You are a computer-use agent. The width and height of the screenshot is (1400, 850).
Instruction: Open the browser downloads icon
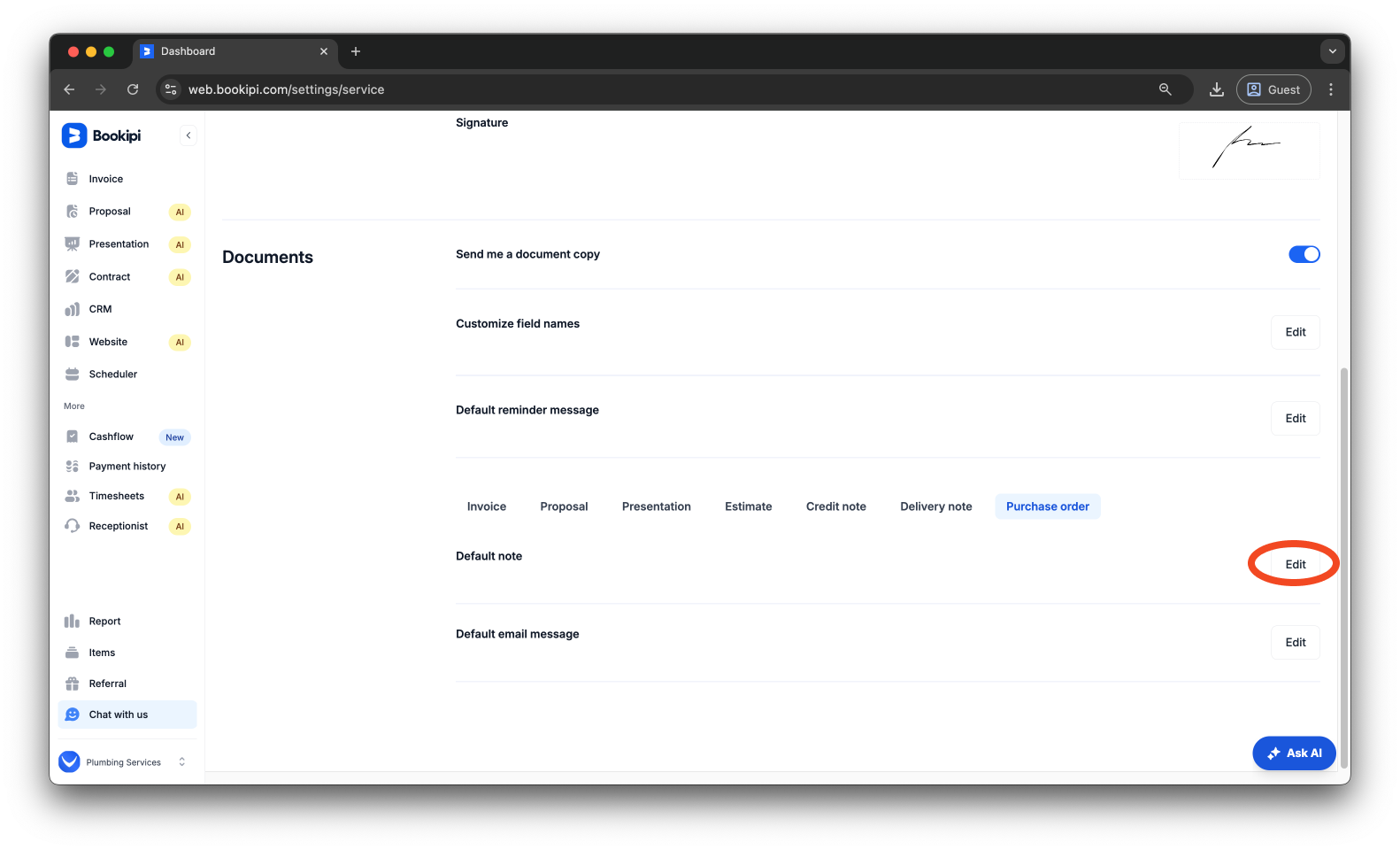click(x=1217, y=89)
